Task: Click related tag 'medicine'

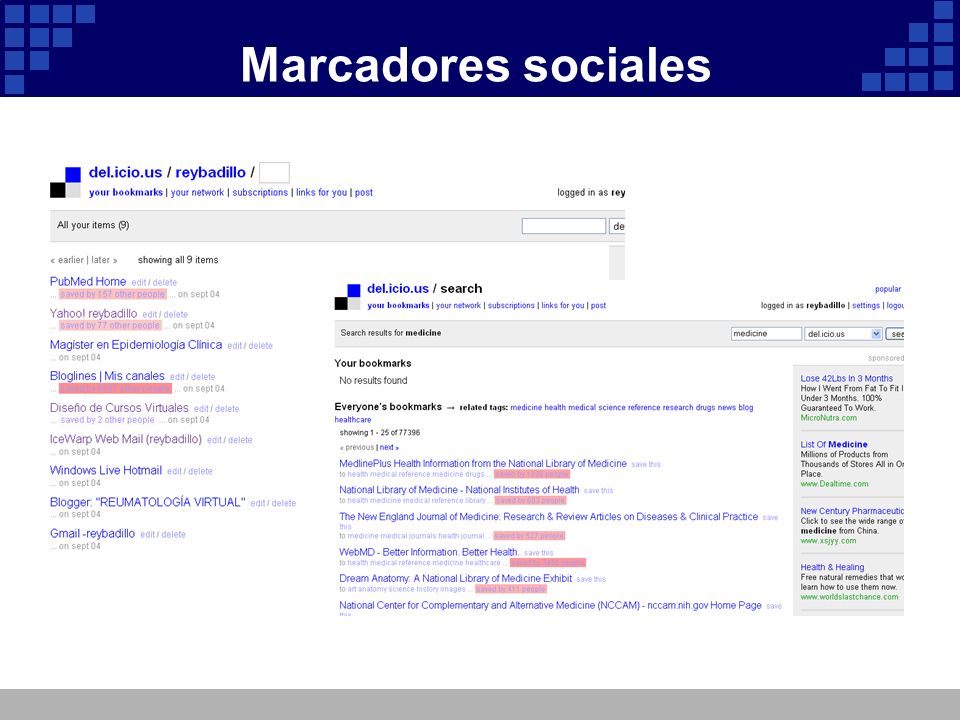Action: pos(526,408)
